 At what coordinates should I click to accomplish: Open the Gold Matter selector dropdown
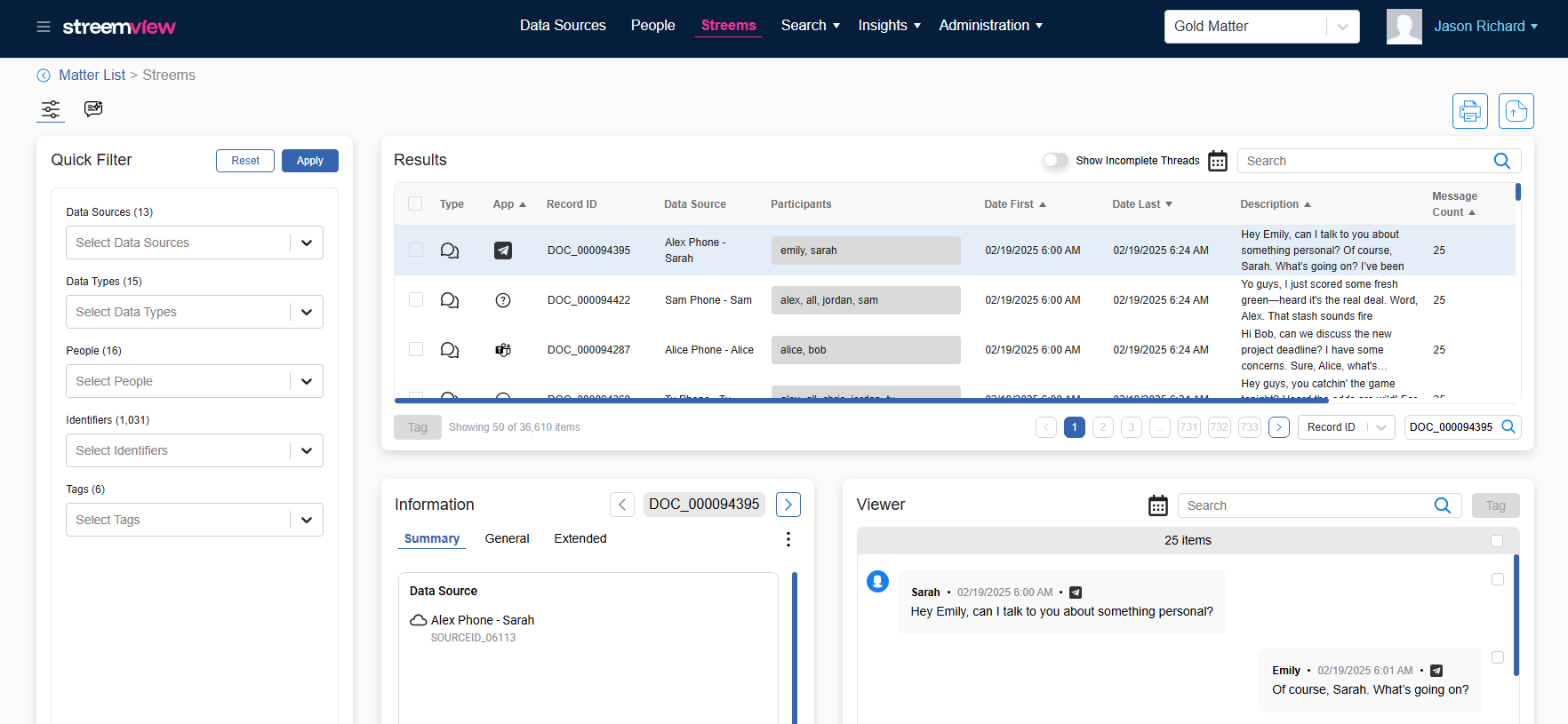(1262, 27)
